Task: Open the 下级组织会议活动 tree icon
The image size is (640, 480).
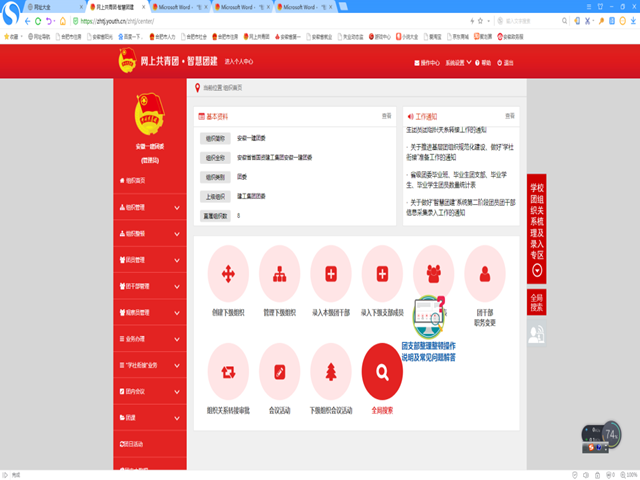Action: pyautogui.click(x=331, y=371)
